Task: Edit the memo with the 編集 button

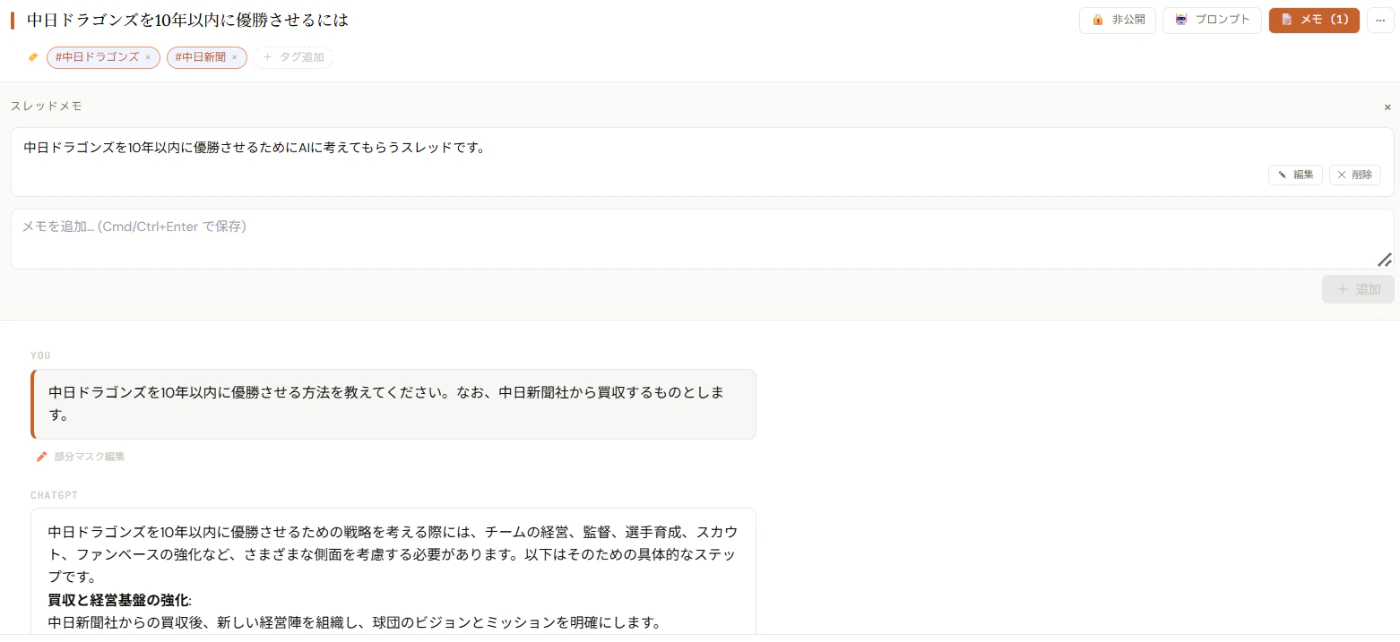Action: [x=1295, y=175]
